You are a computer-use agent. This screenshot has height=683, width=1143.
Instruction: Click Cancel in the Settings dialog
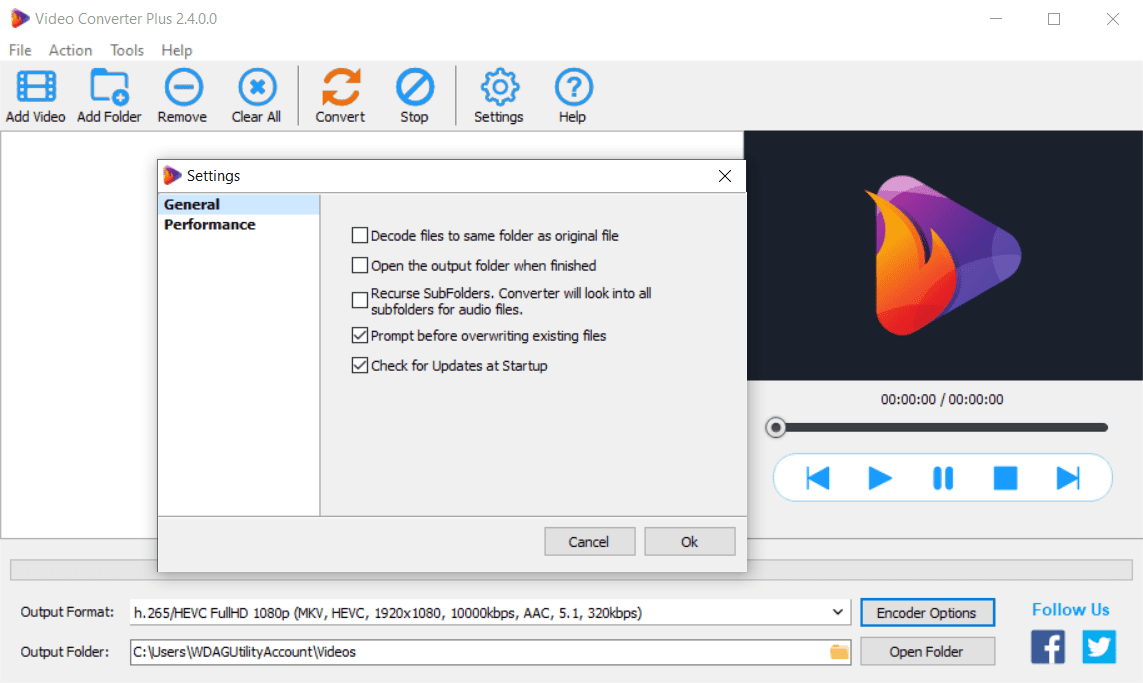589,542
